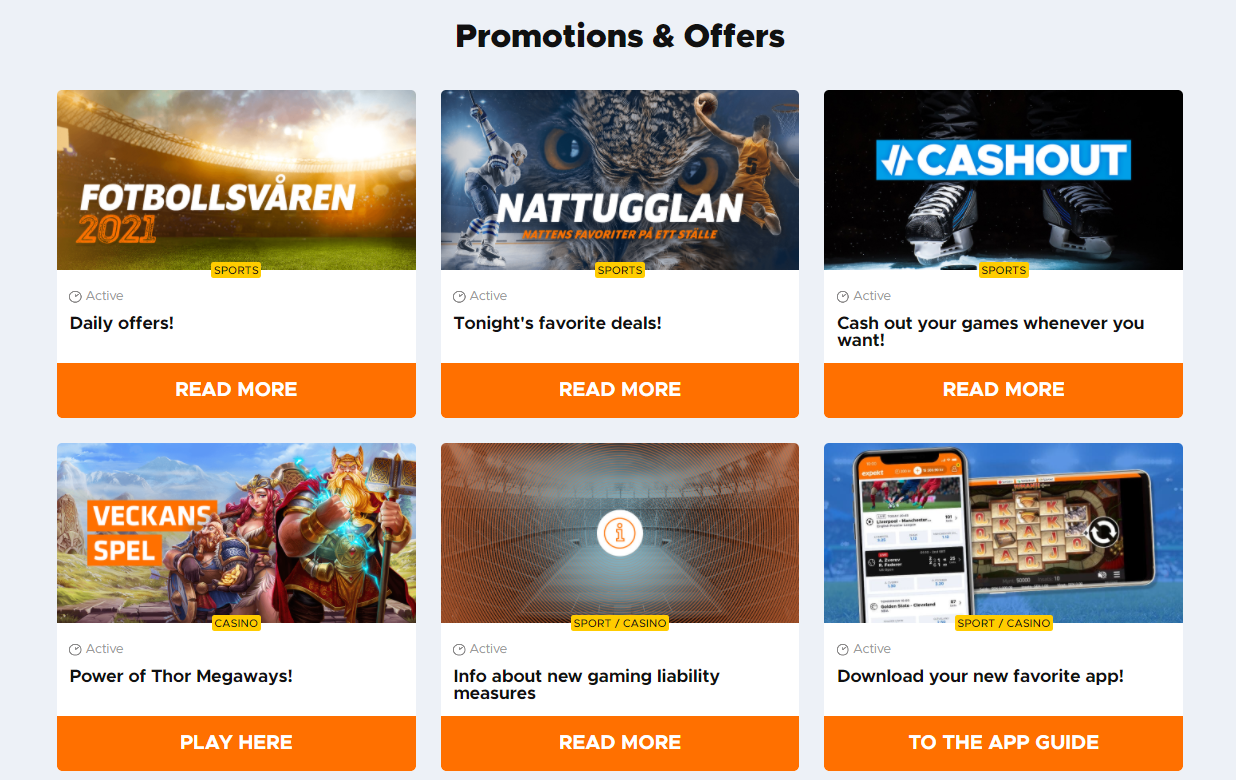The image size is (1236, 780).
Task: Click the rotate icon on the tablet screen
Action: click(x=1101, y=532)
